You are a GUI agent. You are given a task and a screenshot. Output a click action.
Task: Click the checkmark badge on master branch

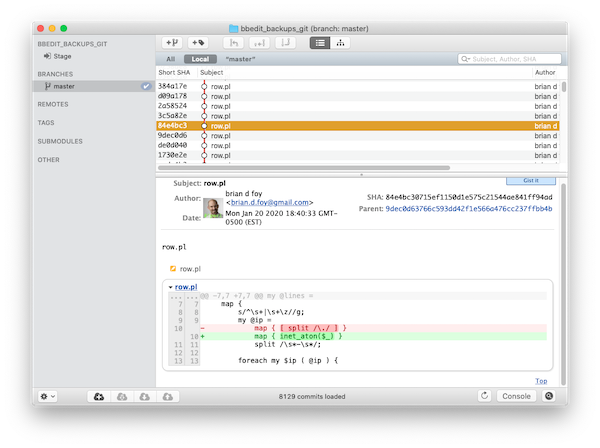point(146,86)
